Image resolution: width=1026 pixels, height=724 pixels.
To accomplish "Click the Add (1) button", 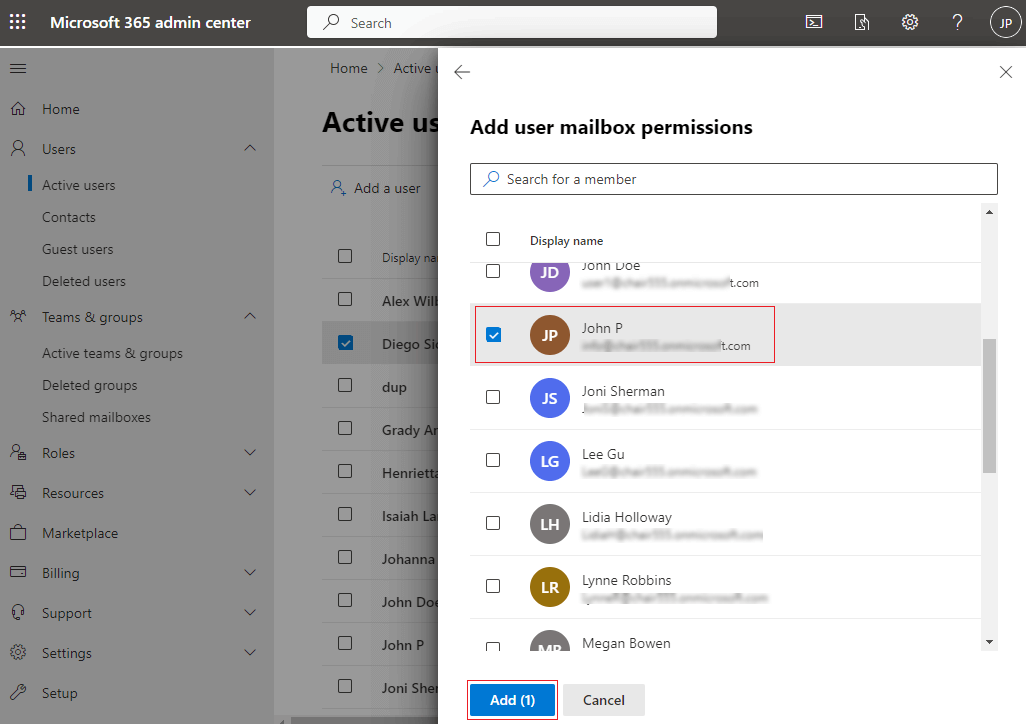I will tap(512, 700).
